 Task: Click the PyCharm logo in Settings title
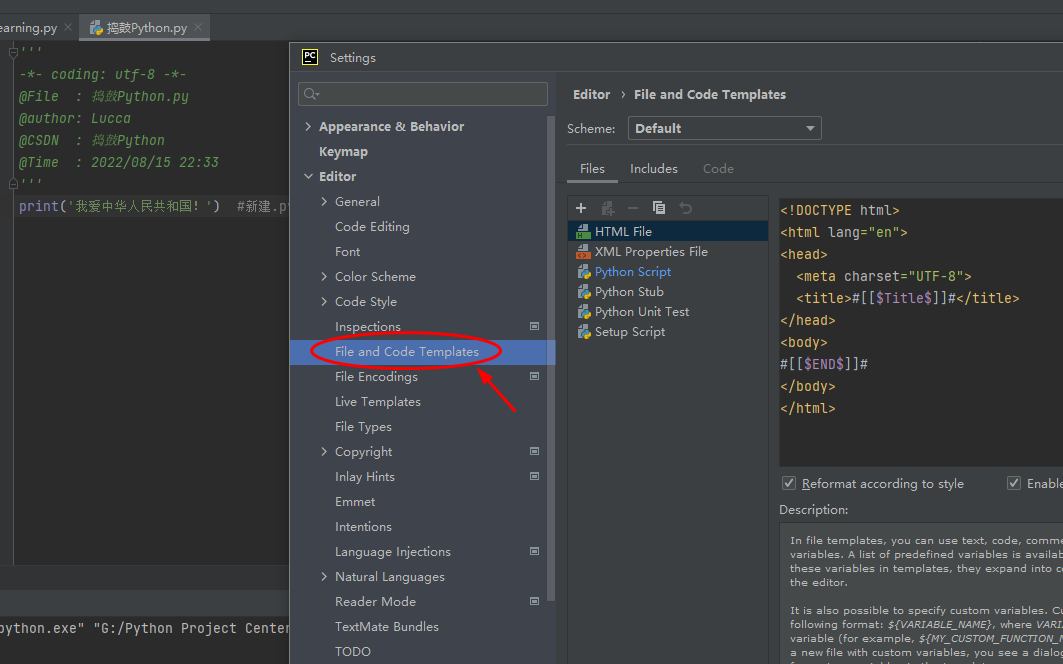tap(310, 57)
